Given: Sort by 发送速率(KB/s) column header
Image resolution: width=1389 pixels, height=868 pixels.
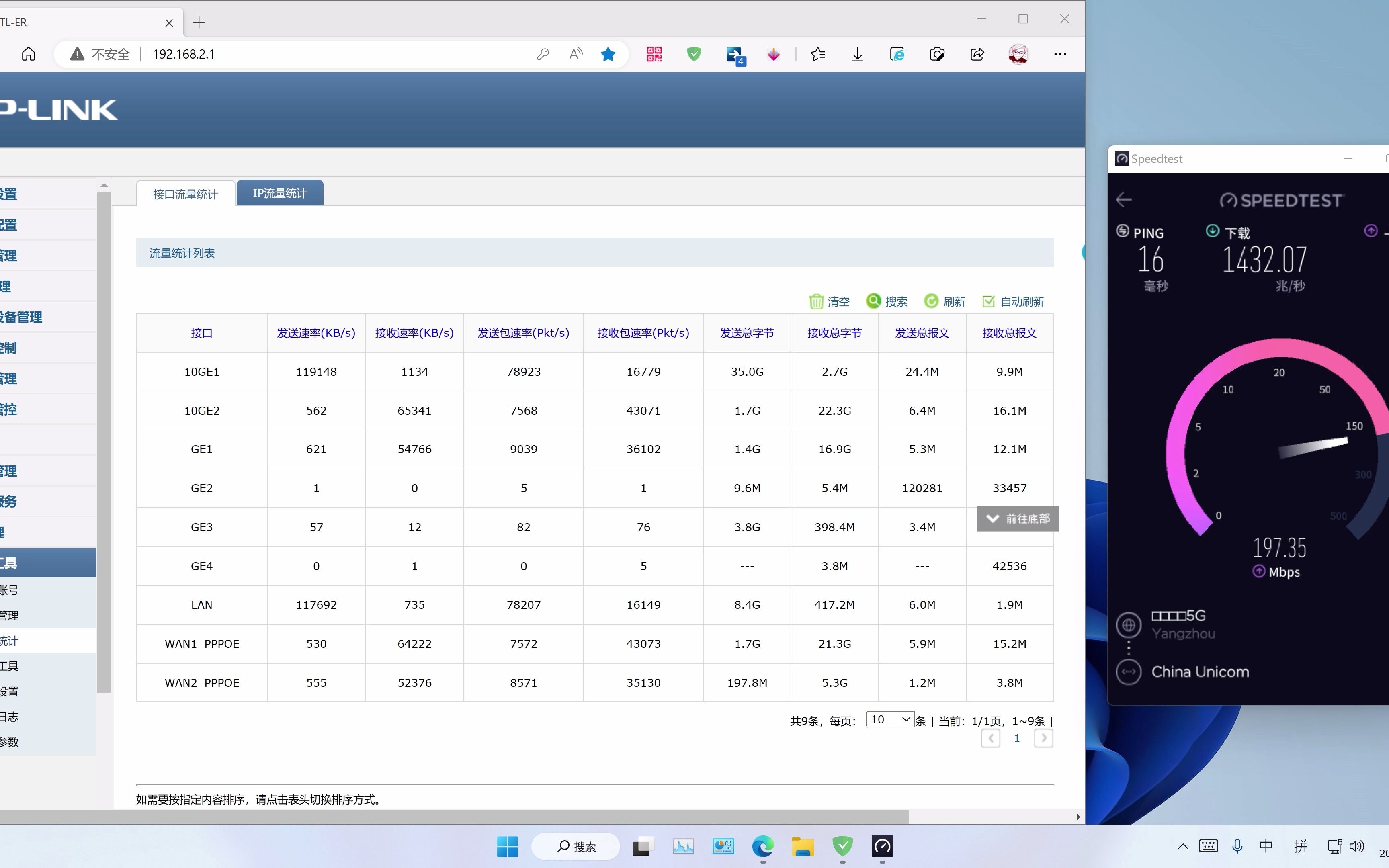Looking at the screenshot, I should click(316, 333).
